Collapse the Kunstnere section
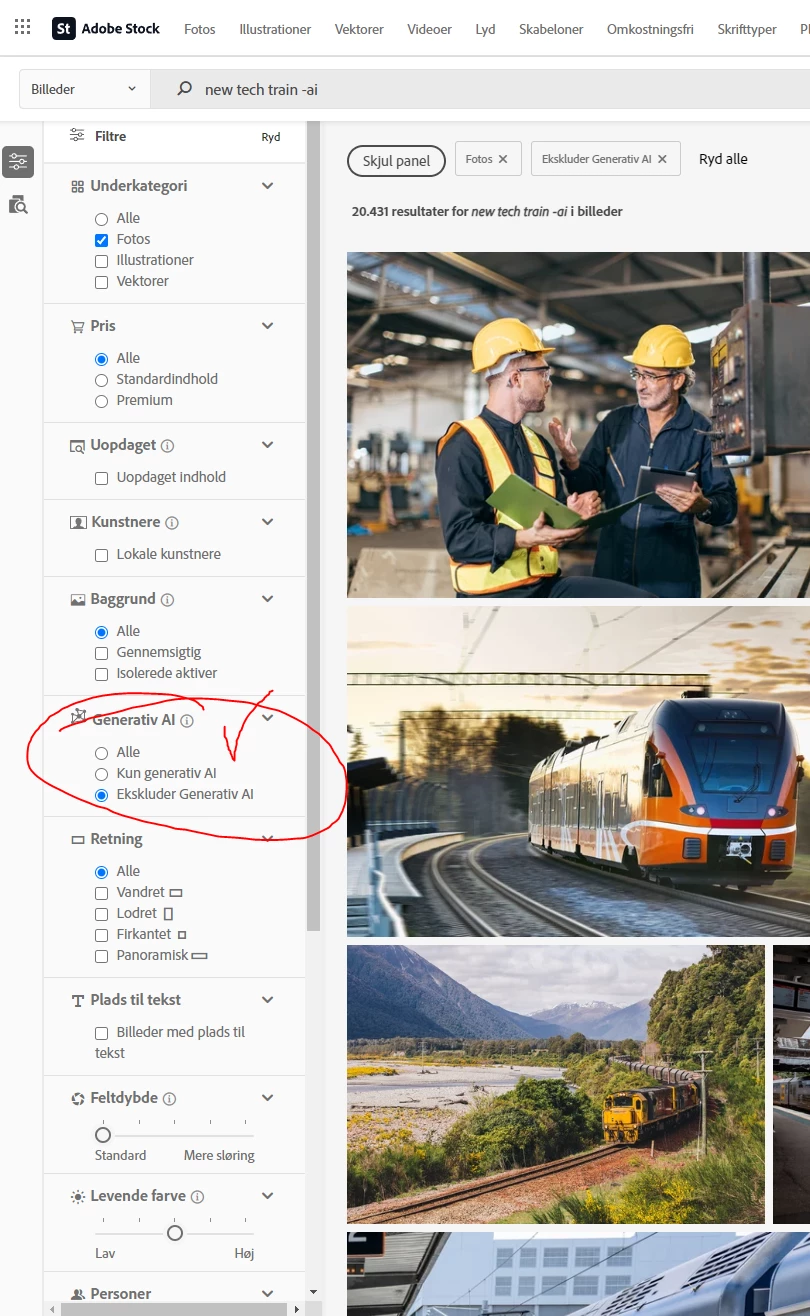The image size is (810, 1316). [267, 522]
